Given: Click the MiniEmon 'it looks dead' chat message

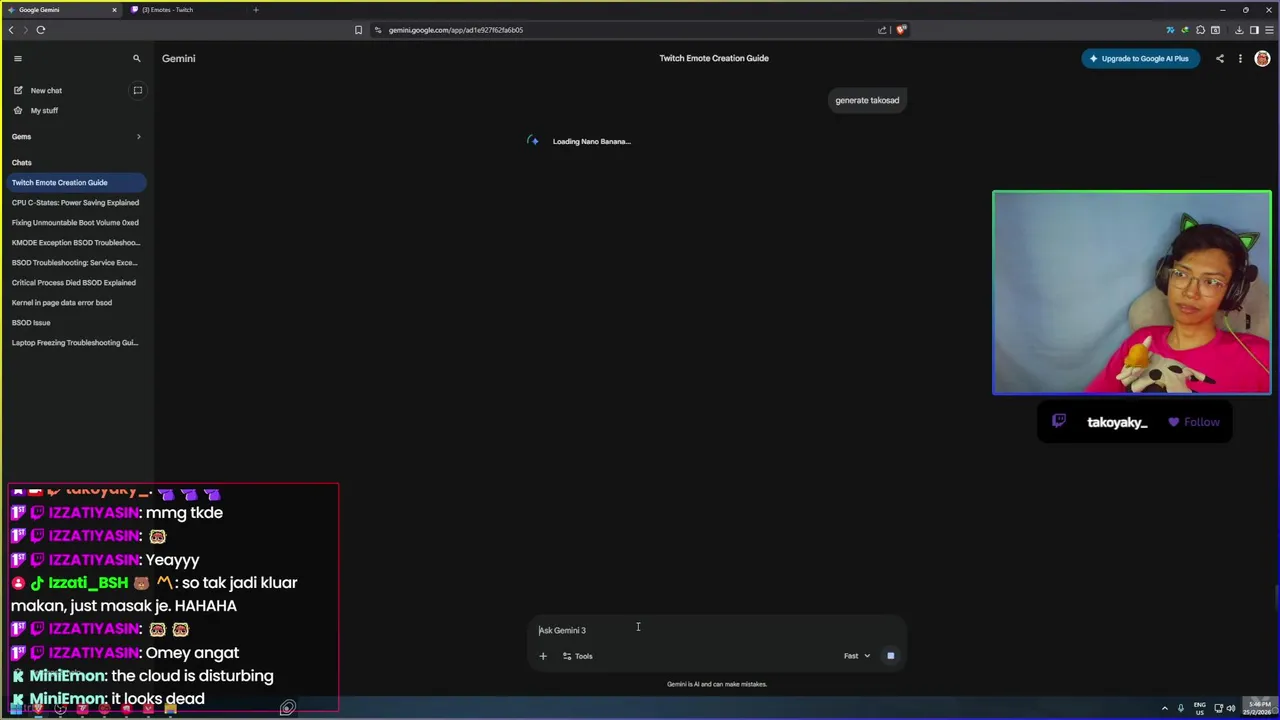Looking at the screenshot, I should pos(108,698).
